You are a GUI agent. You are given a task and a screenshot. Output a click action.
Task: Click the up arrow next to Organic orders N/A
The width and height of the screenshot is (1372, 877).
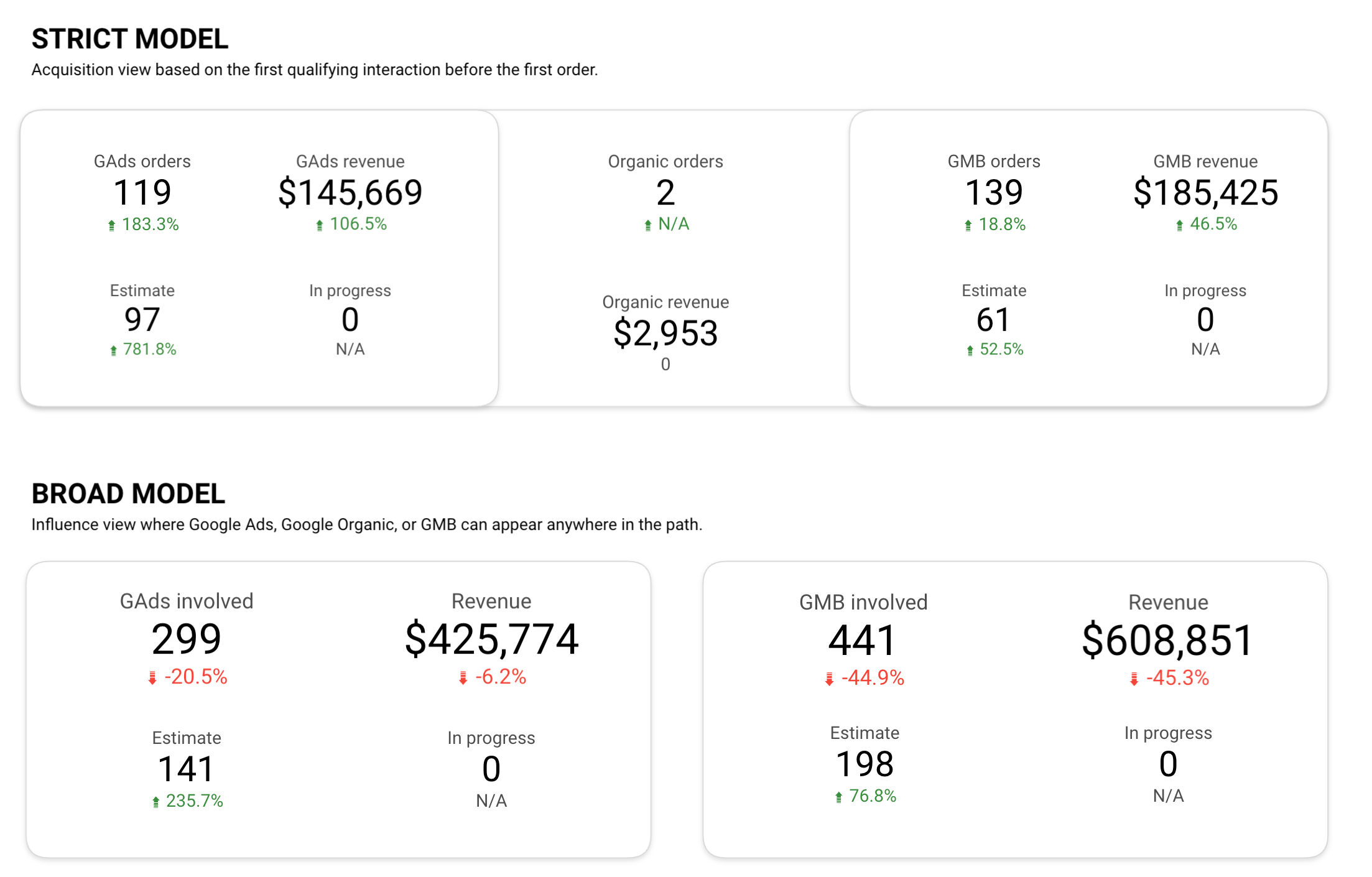point(648,225)
